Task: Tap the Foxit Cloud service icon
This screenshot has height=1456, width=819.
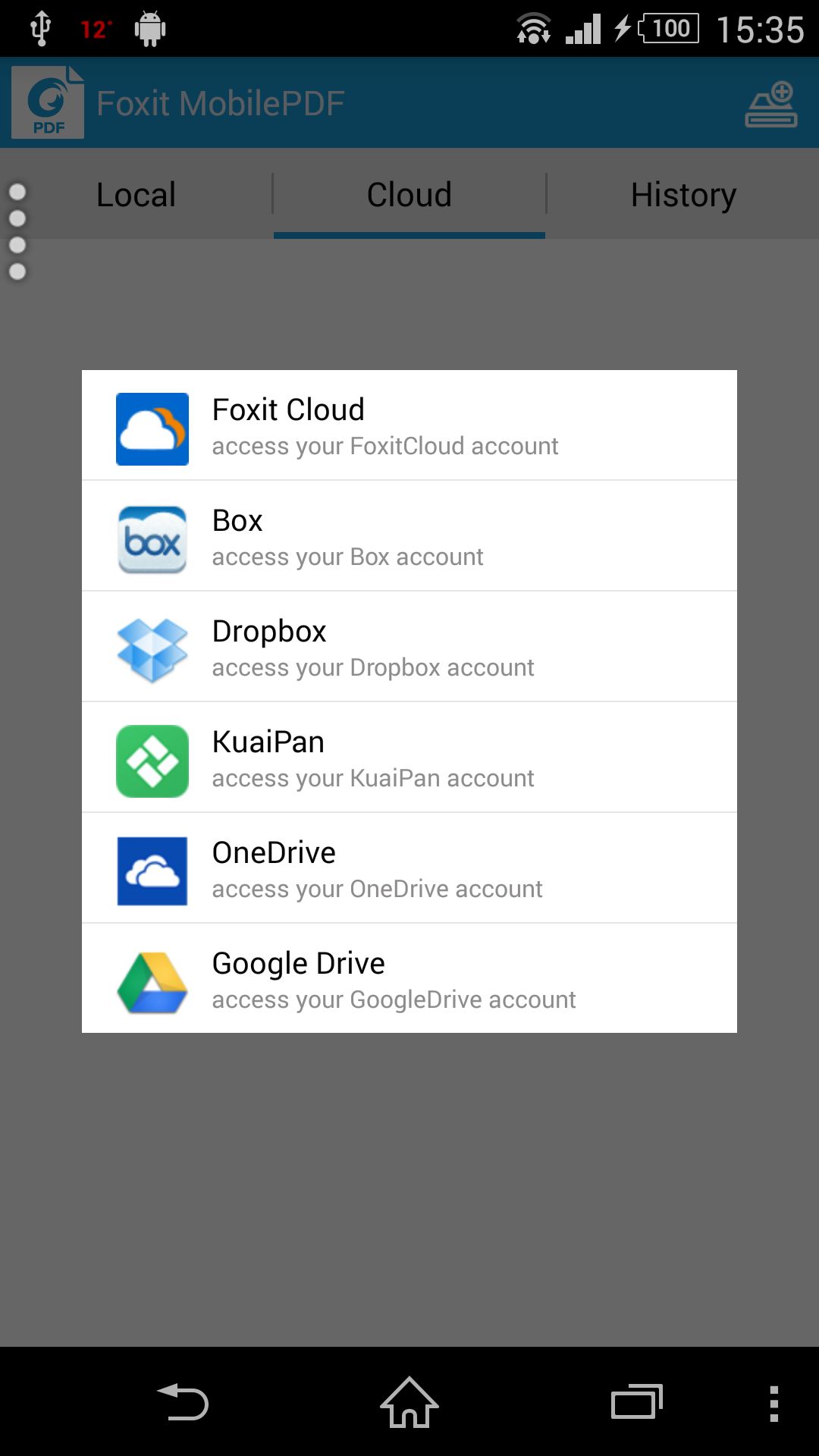Action: [152, 428]
